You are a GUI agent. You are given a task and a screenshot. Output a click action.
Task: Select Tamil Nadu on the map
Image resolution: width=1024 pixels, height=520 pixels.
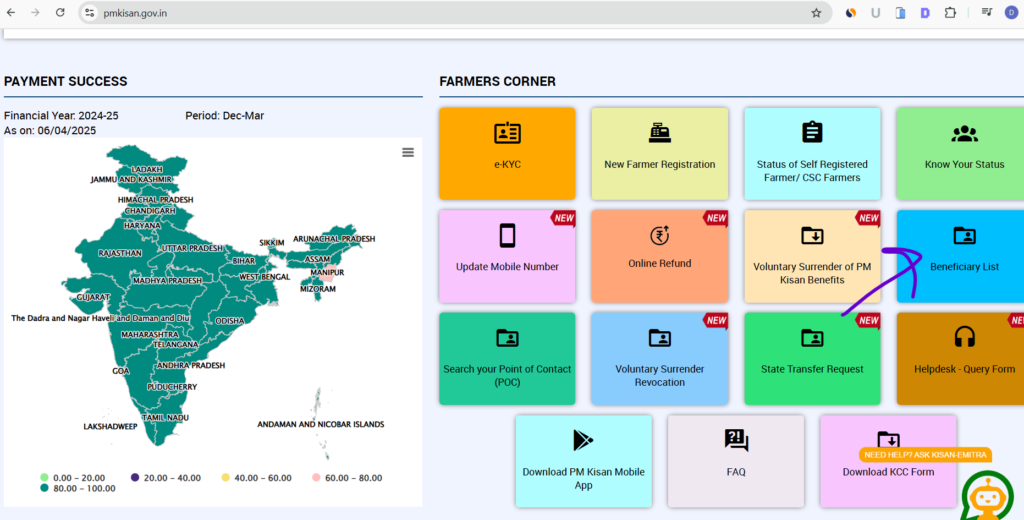pos(165,417)
